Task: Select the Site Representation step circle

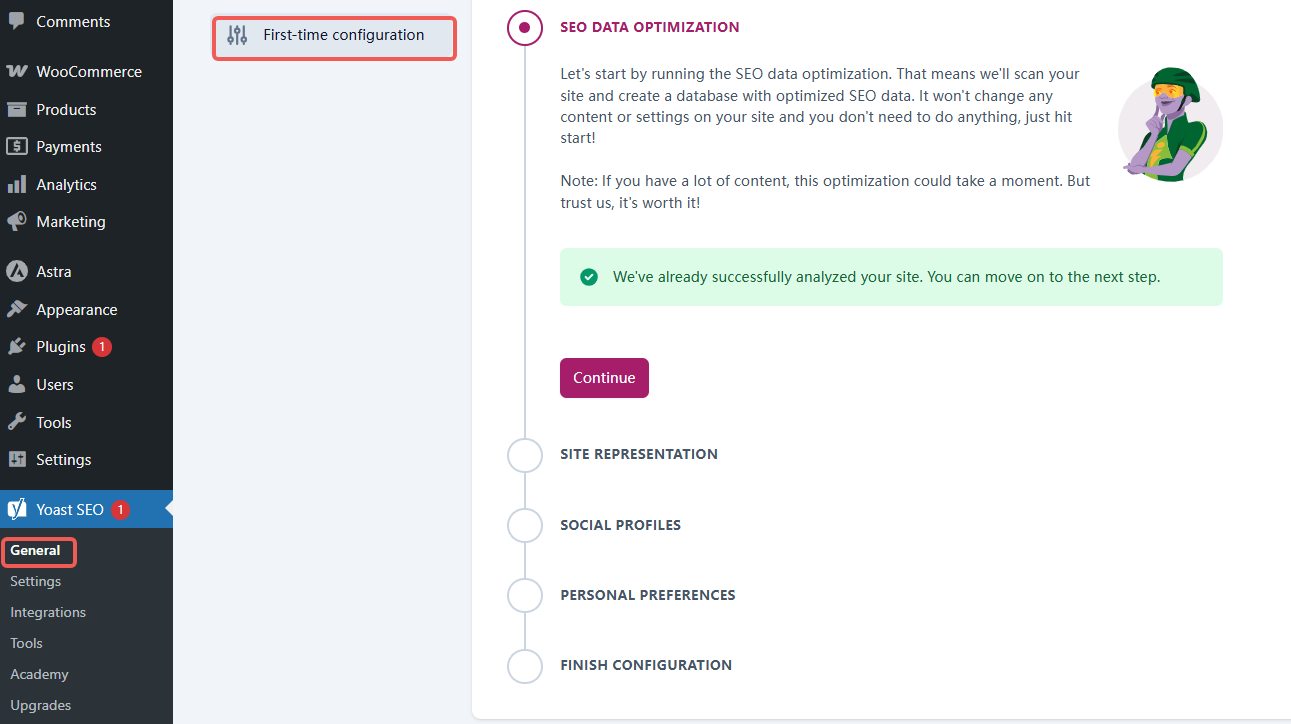Action: (525, 455)
